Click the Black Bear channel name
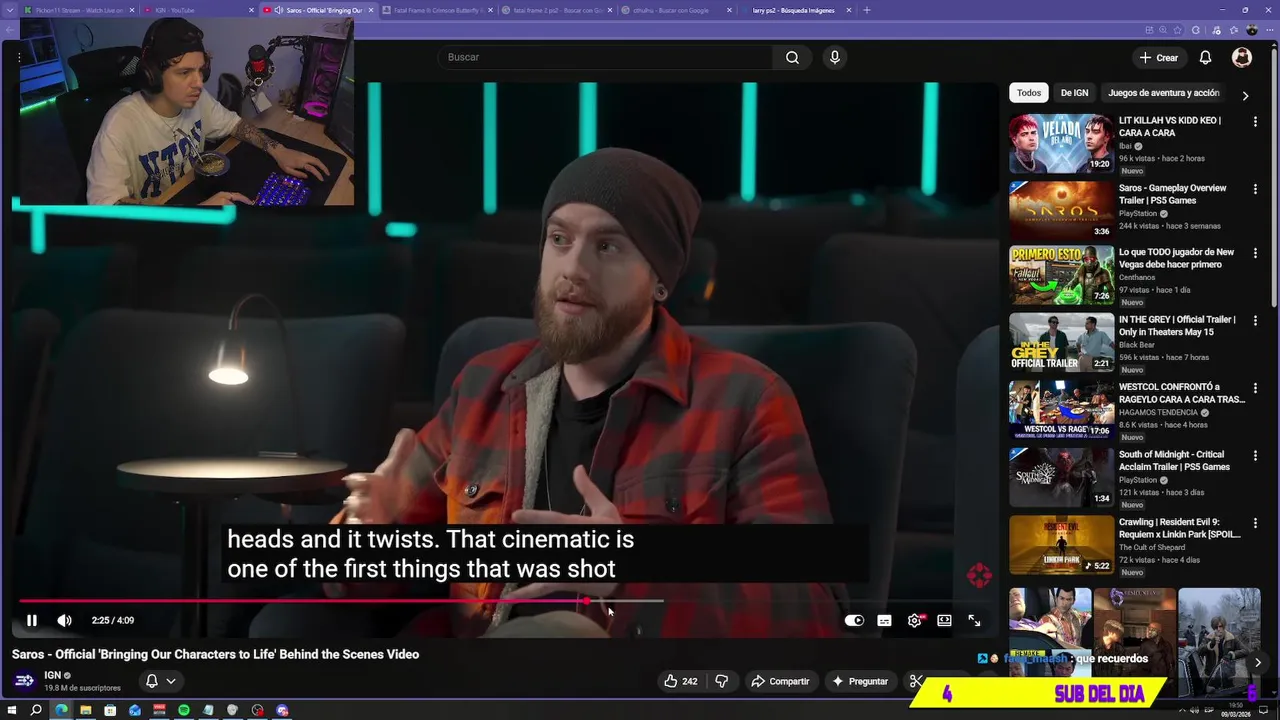The width and height of the screenshot is (1280, 720). click(1137, 345)
